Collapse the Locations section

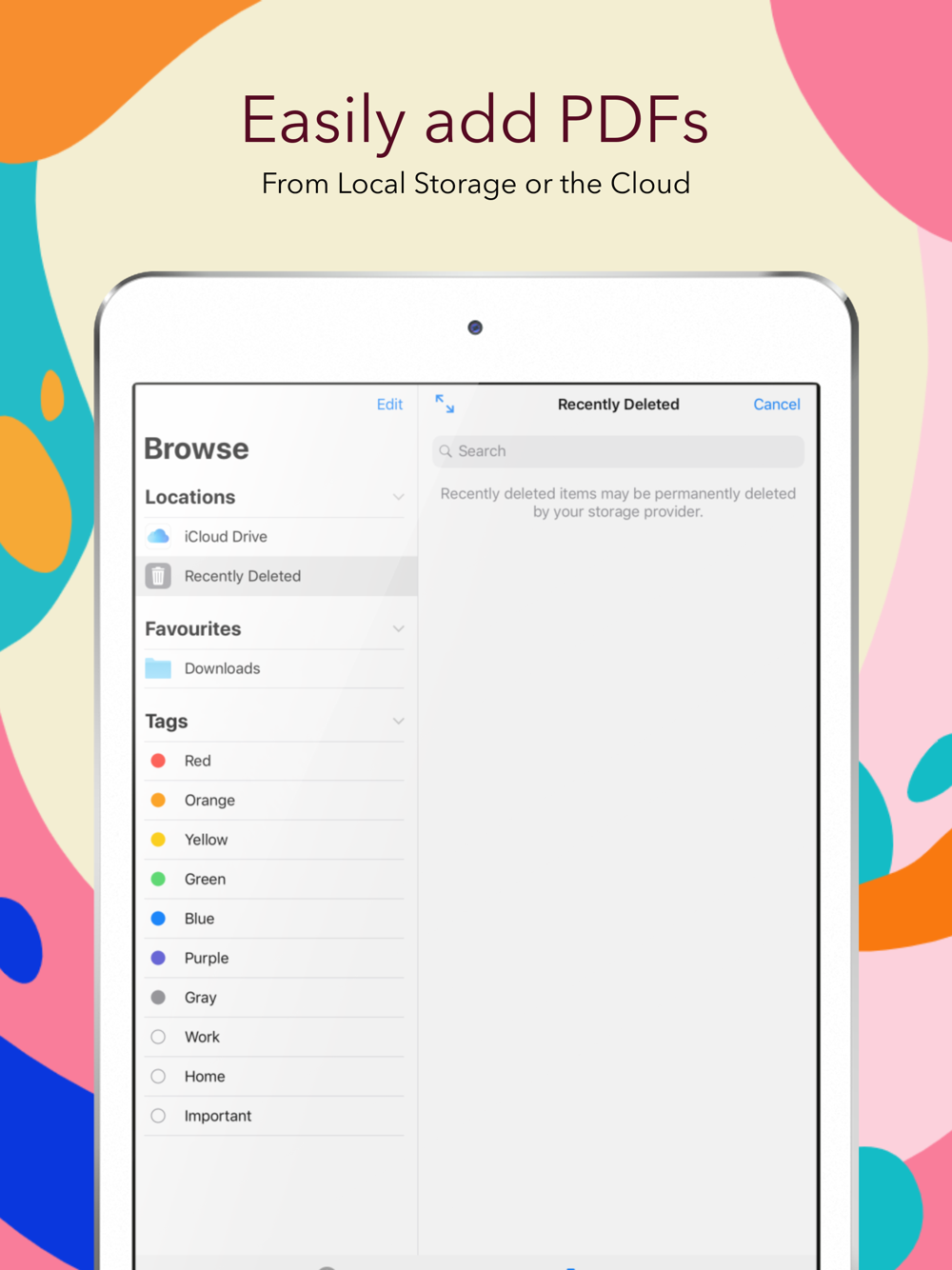[399, 497]
